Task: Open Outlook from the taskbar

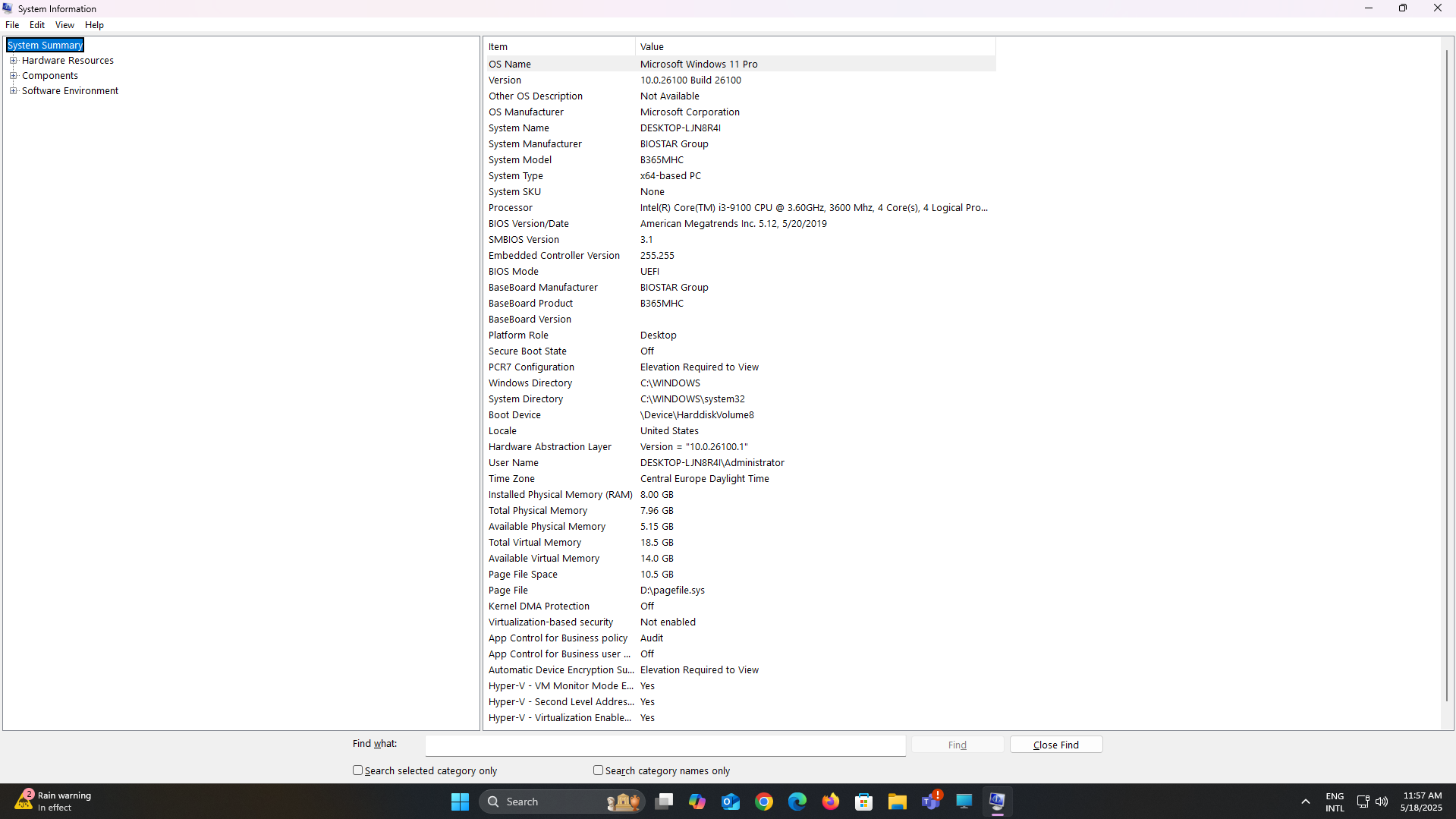Action: pos(731,802)
